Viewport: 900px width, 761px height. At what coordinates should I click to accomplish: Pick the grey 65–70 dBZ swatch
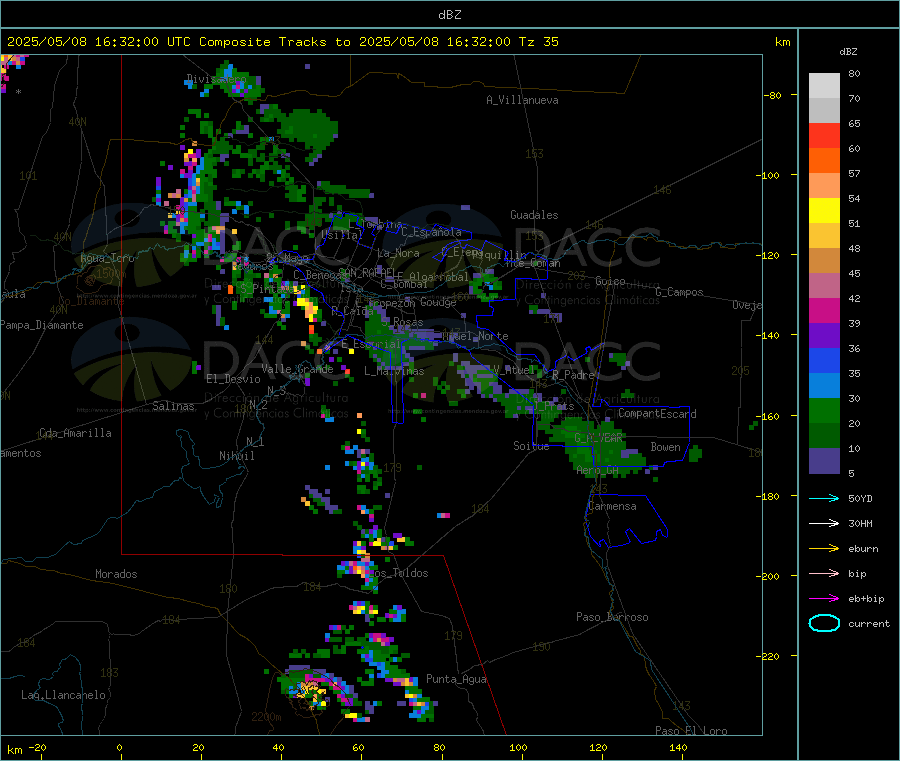[824, 111]
